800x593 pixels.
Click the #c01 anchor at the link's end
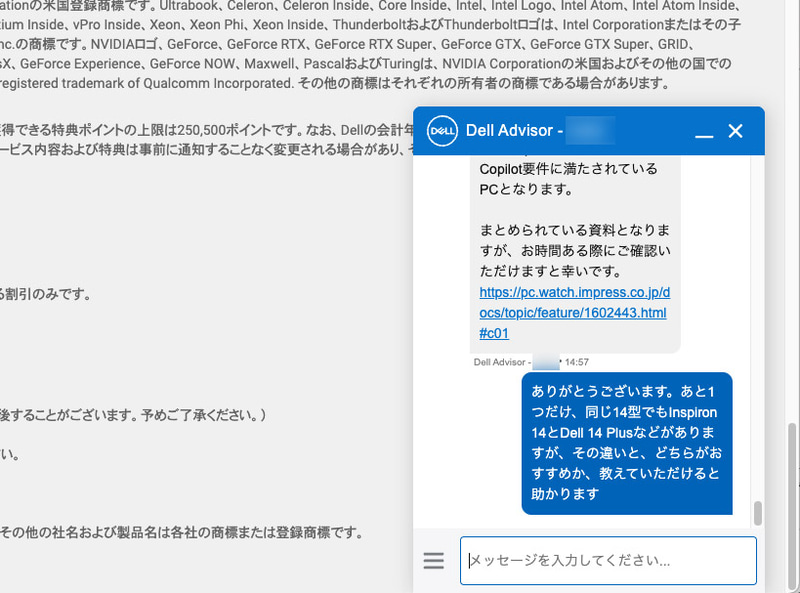pos(494,333)
